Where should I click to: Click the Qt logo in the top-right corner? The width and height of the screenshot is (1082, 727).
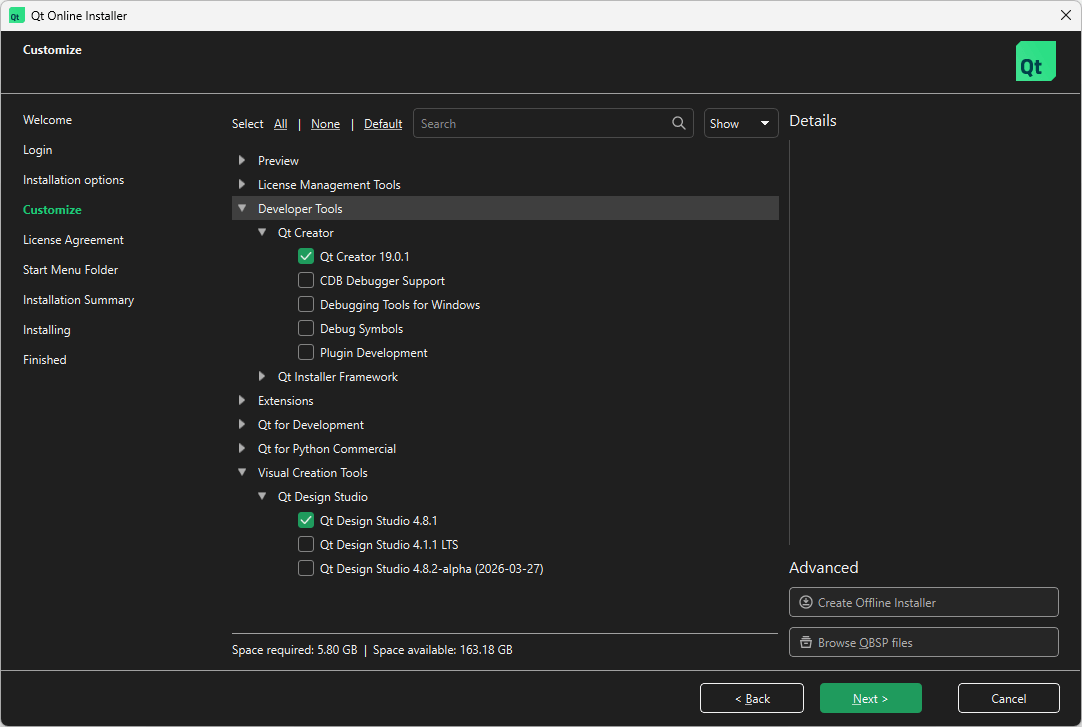(x=1035, y=61)
